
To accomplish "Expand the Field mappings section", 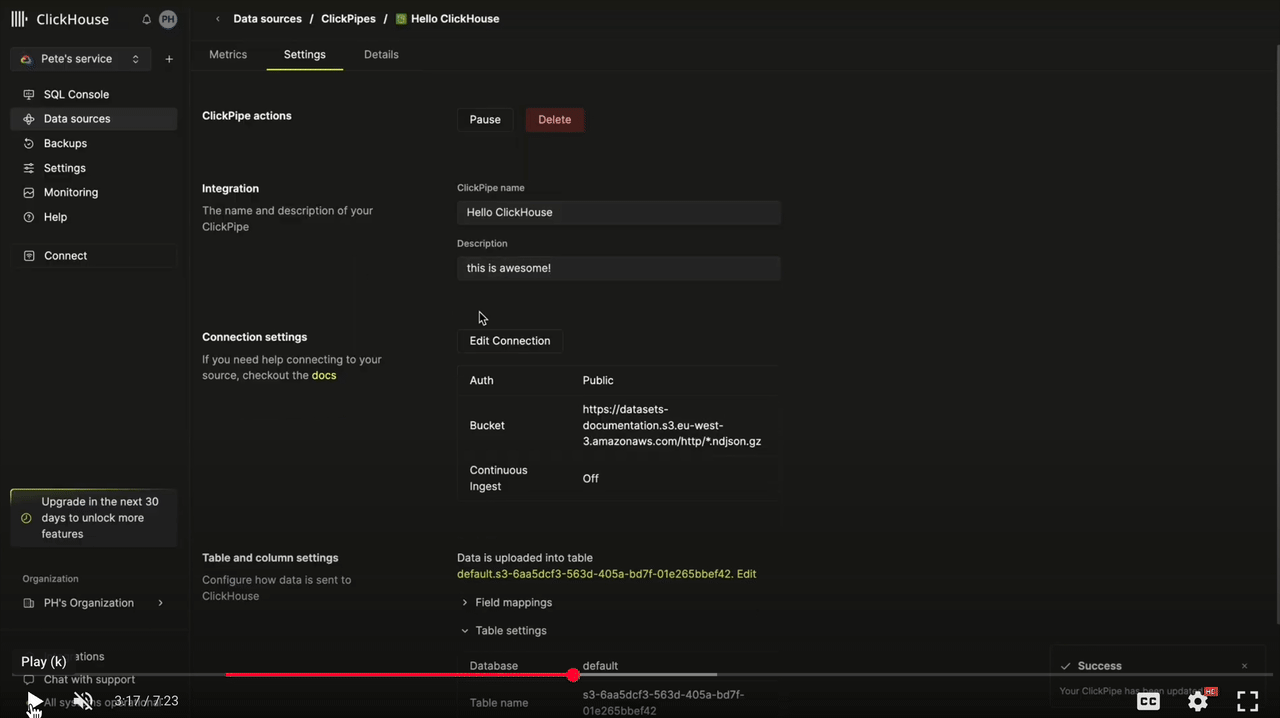I will coord(513,603).
